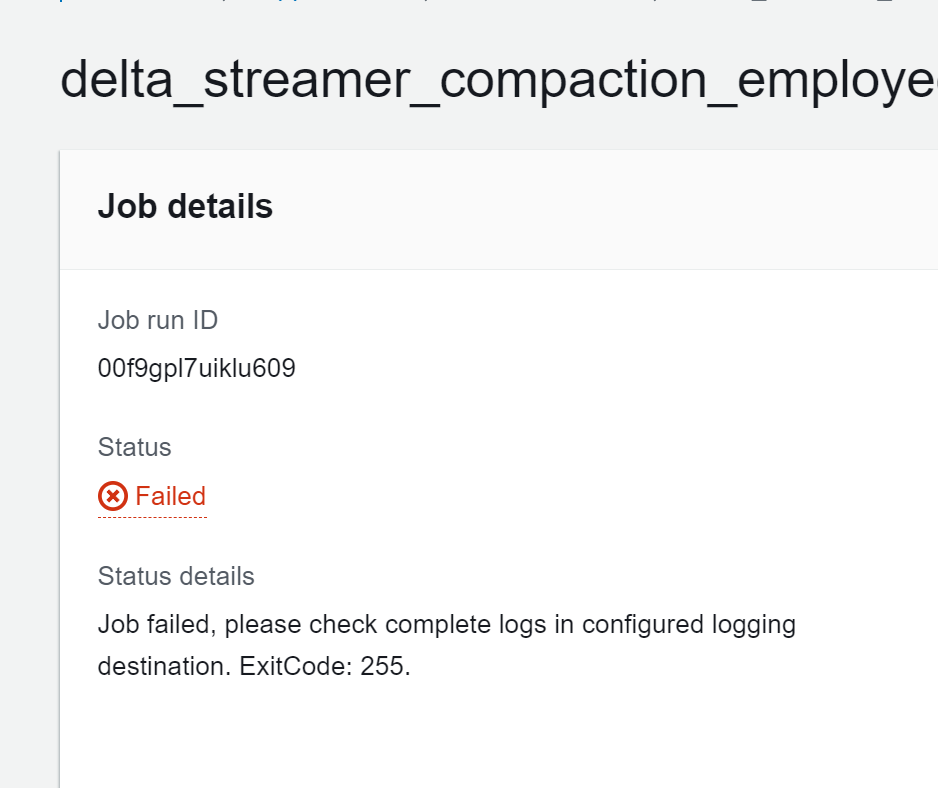Click the word 'employe' at the title's end
938x788 pixels.
(838, 82)
